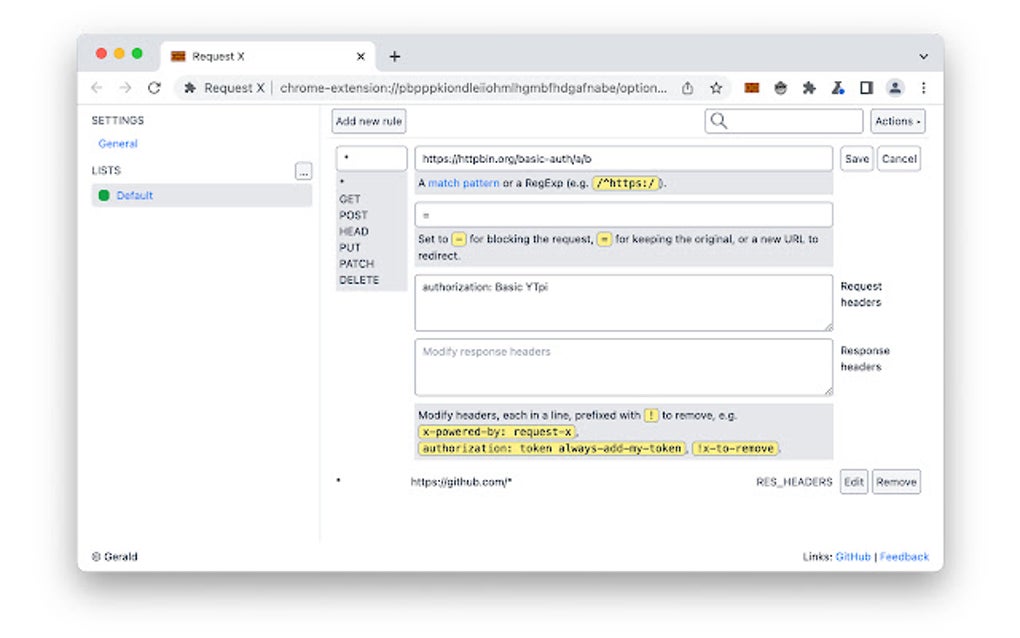Select the GET method filter
1020x638 pixels.
pyautogui.click(x=348, y=199)
